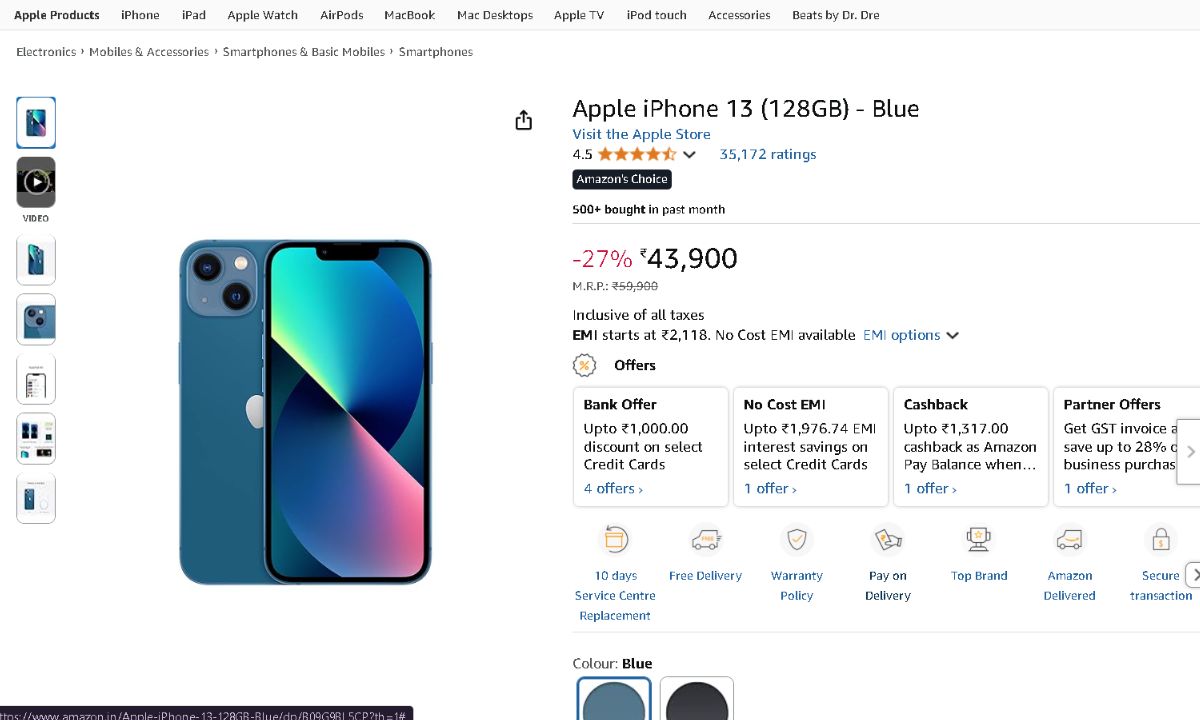1200x720 pixels.
Task: Open the 35,172 ratings link
Action: tap(767, 154)
